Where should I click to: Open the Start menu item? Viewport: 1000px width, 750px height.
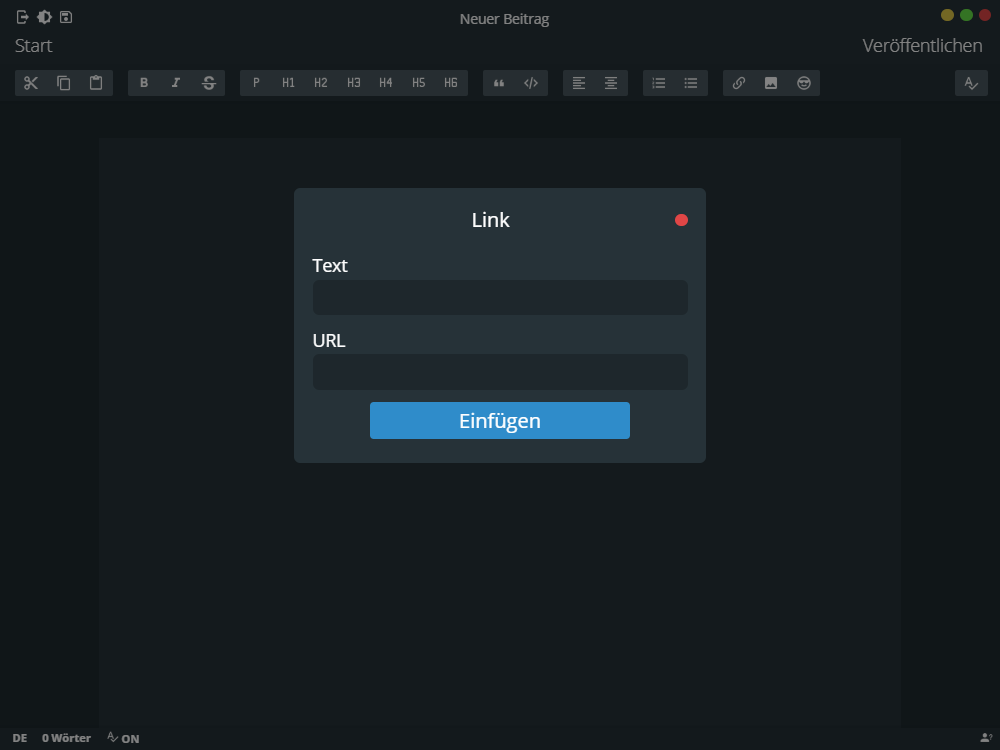point(34,46)
